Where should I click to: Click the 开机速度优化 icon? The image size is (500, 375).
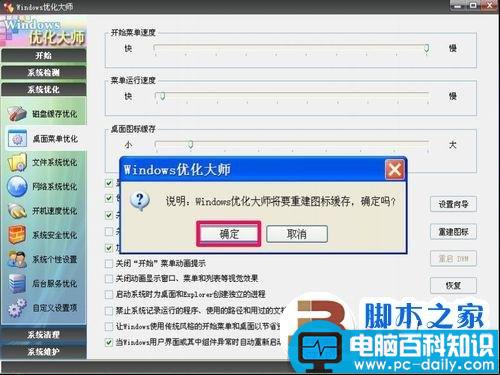(17, 211)
